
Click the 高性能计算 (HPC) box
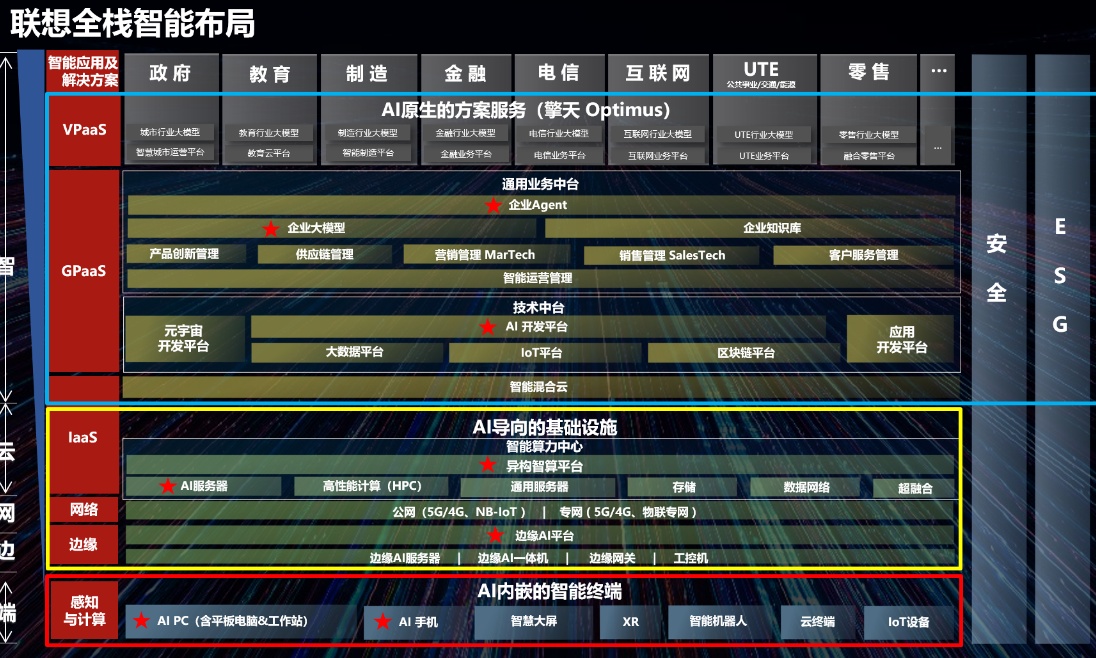coord(371,486)
